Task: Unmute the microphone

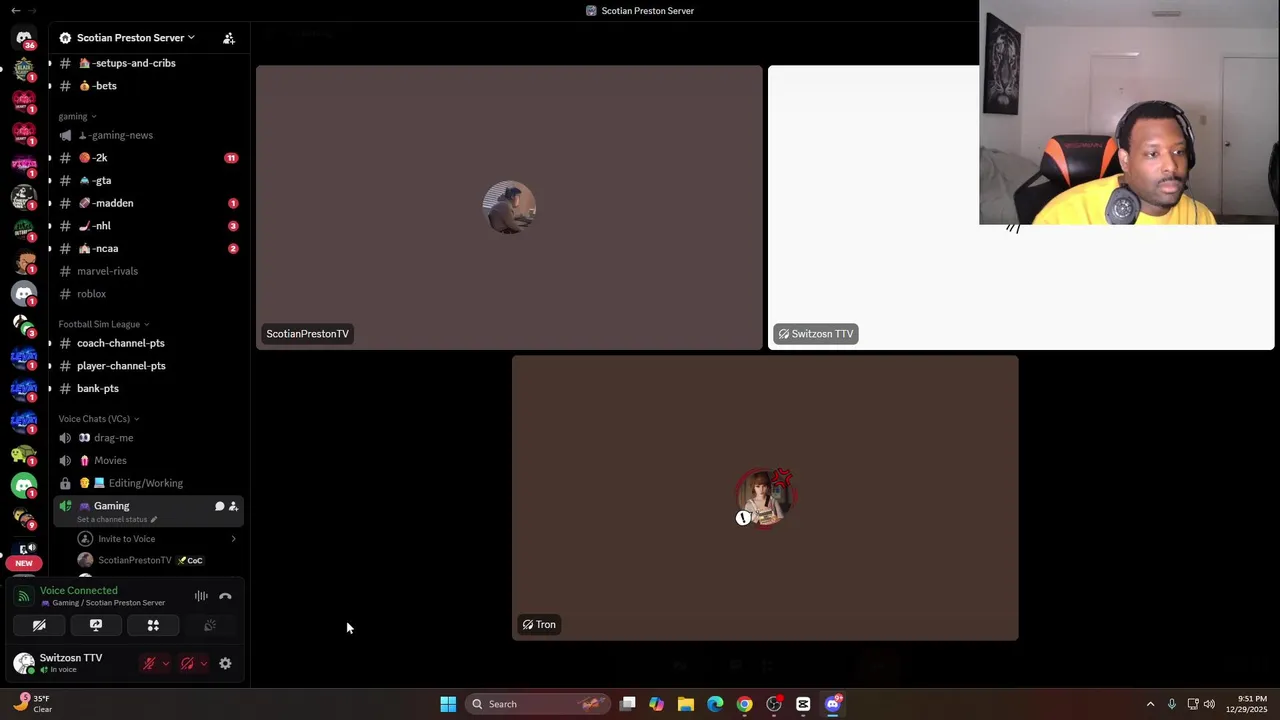Action: tap(149, 663)
